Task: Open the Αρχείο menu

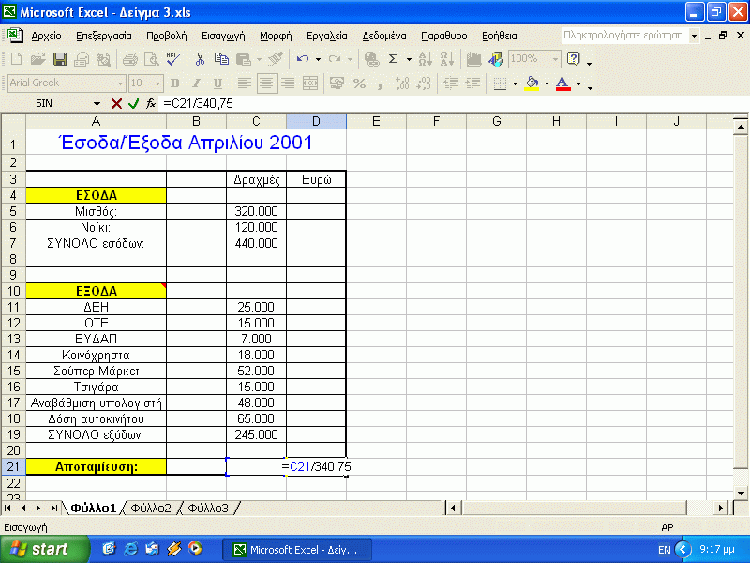Action: click(46, 36)
